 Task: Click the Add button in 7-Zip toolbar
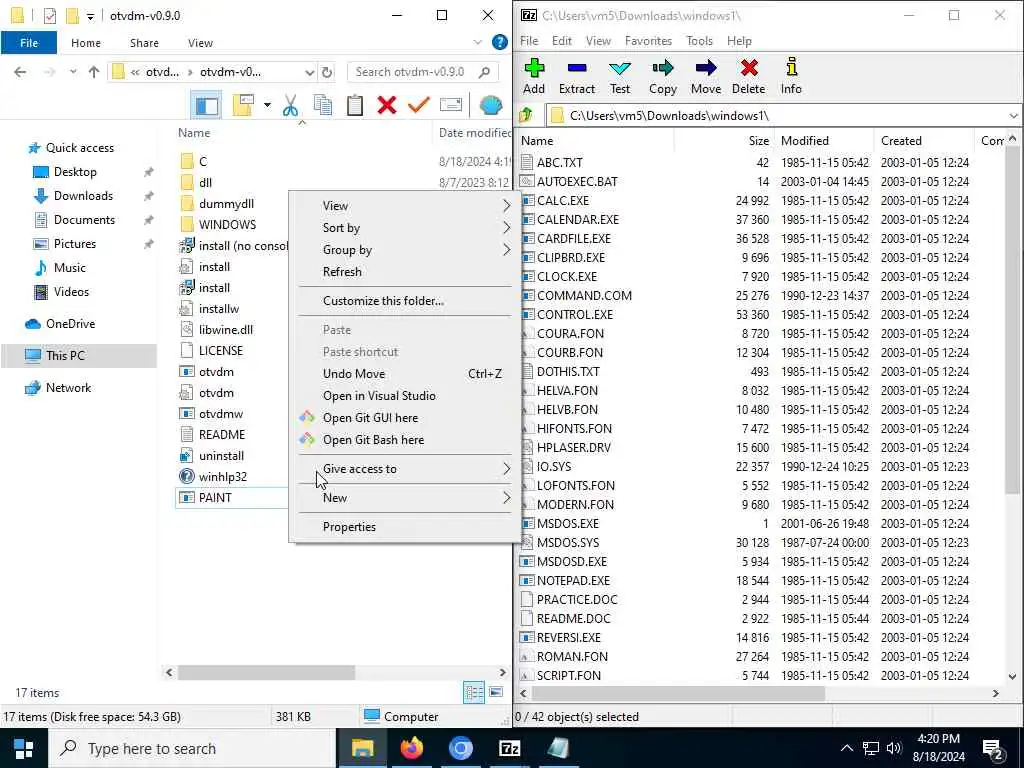click(x=534, y=76)
